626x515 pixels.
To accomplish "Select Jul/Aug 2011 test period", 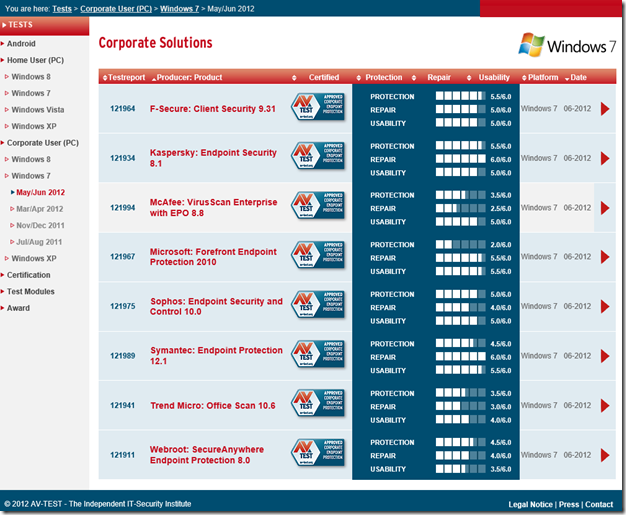I will point(39,242).
